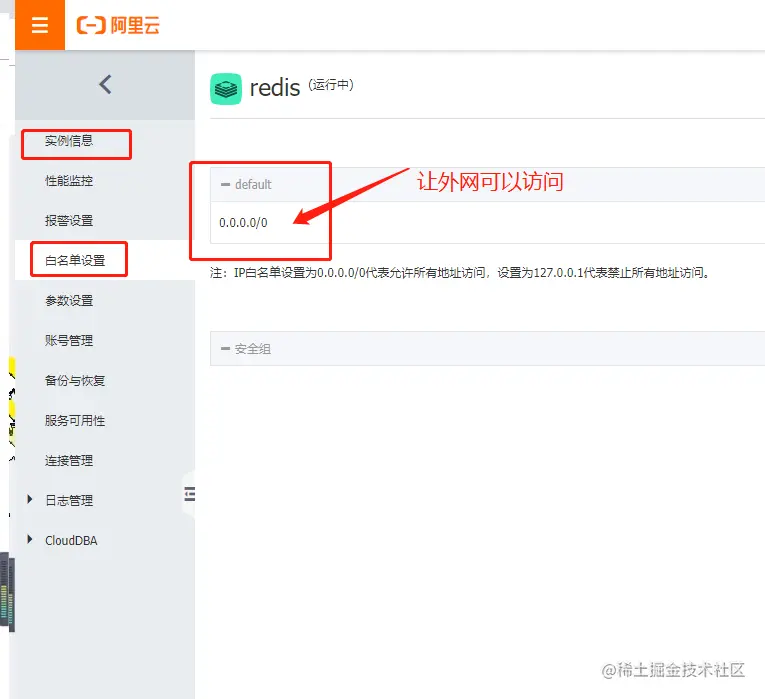The height and width of the screenshot is (699, 765).
Task: Open 账号管理 in the sidebar
Action: pyautogui.click(x=69, y=340)
